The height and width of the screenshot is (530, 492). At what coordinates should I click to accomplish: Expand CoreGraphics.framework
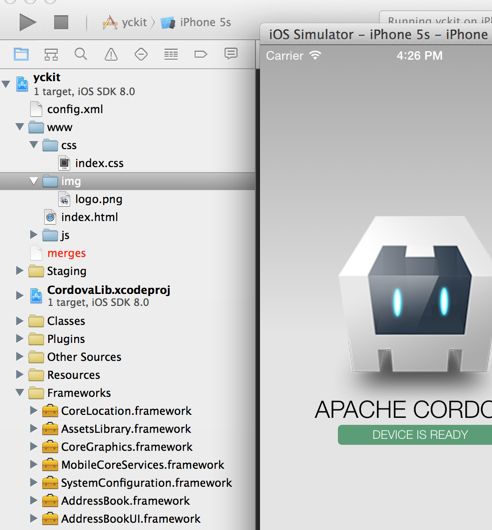tap(33, 446)
